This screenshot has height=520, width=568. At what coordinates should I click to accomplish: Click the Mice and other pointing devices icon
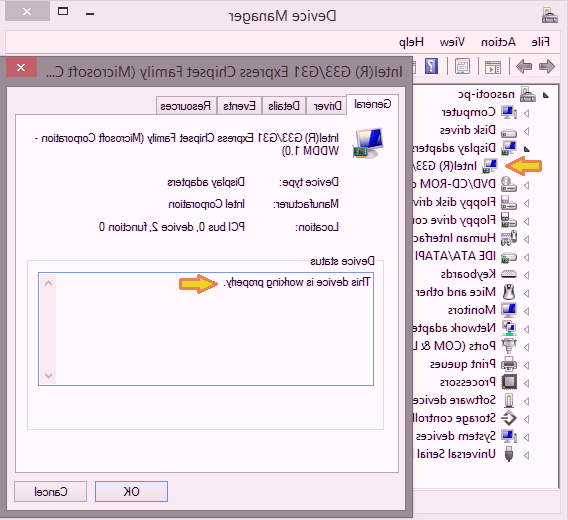tap(509, 292)
